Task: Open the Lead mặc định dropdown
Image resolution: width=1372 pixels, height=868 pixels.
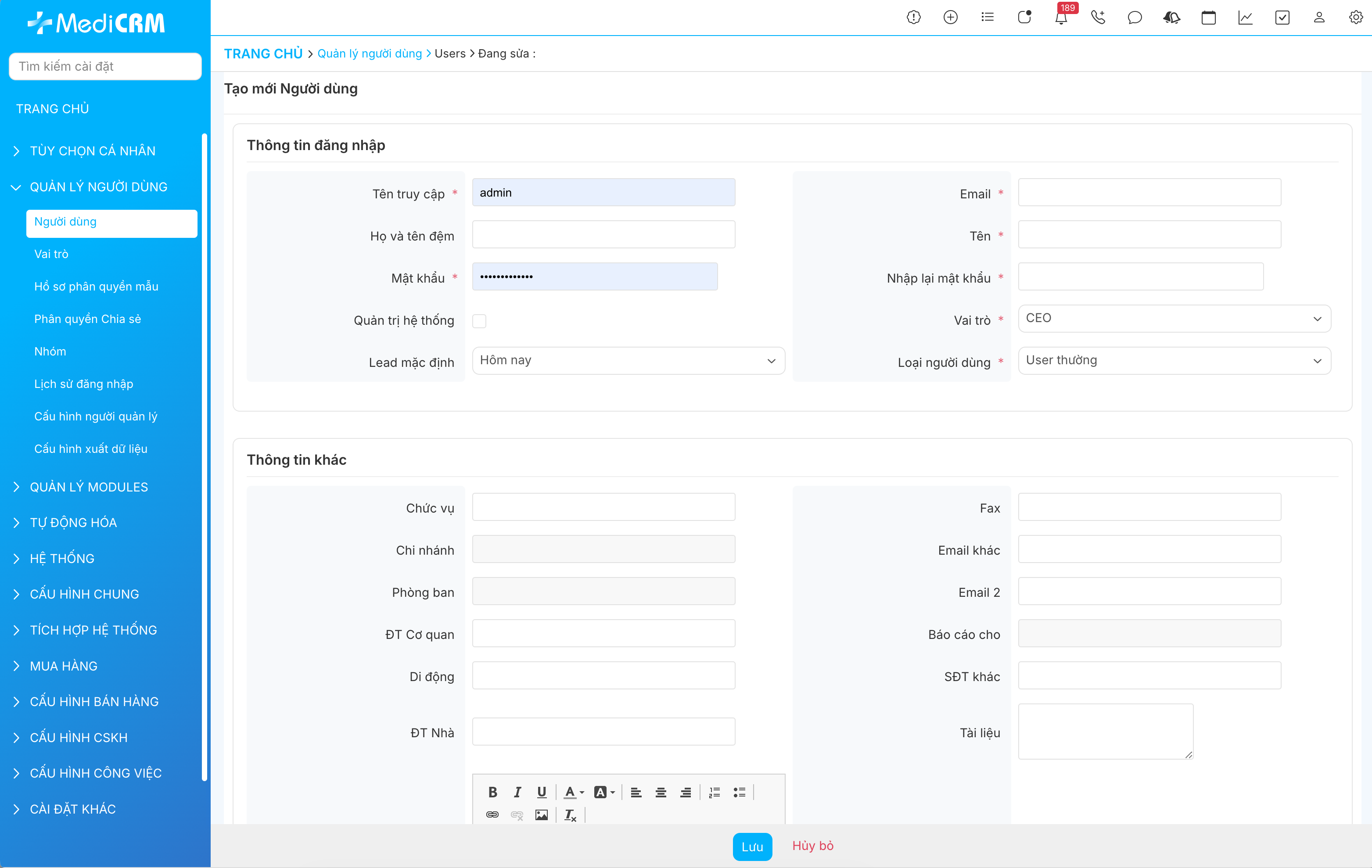Action: (628, 361)
